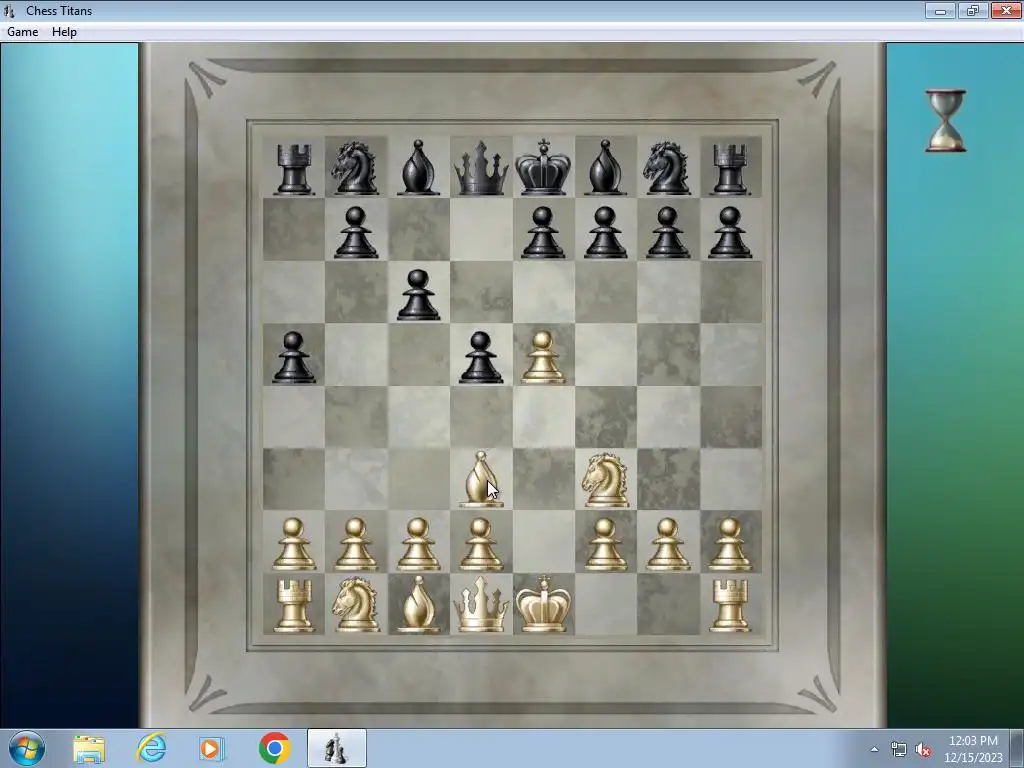Select the white king on e1

(543, 603)
